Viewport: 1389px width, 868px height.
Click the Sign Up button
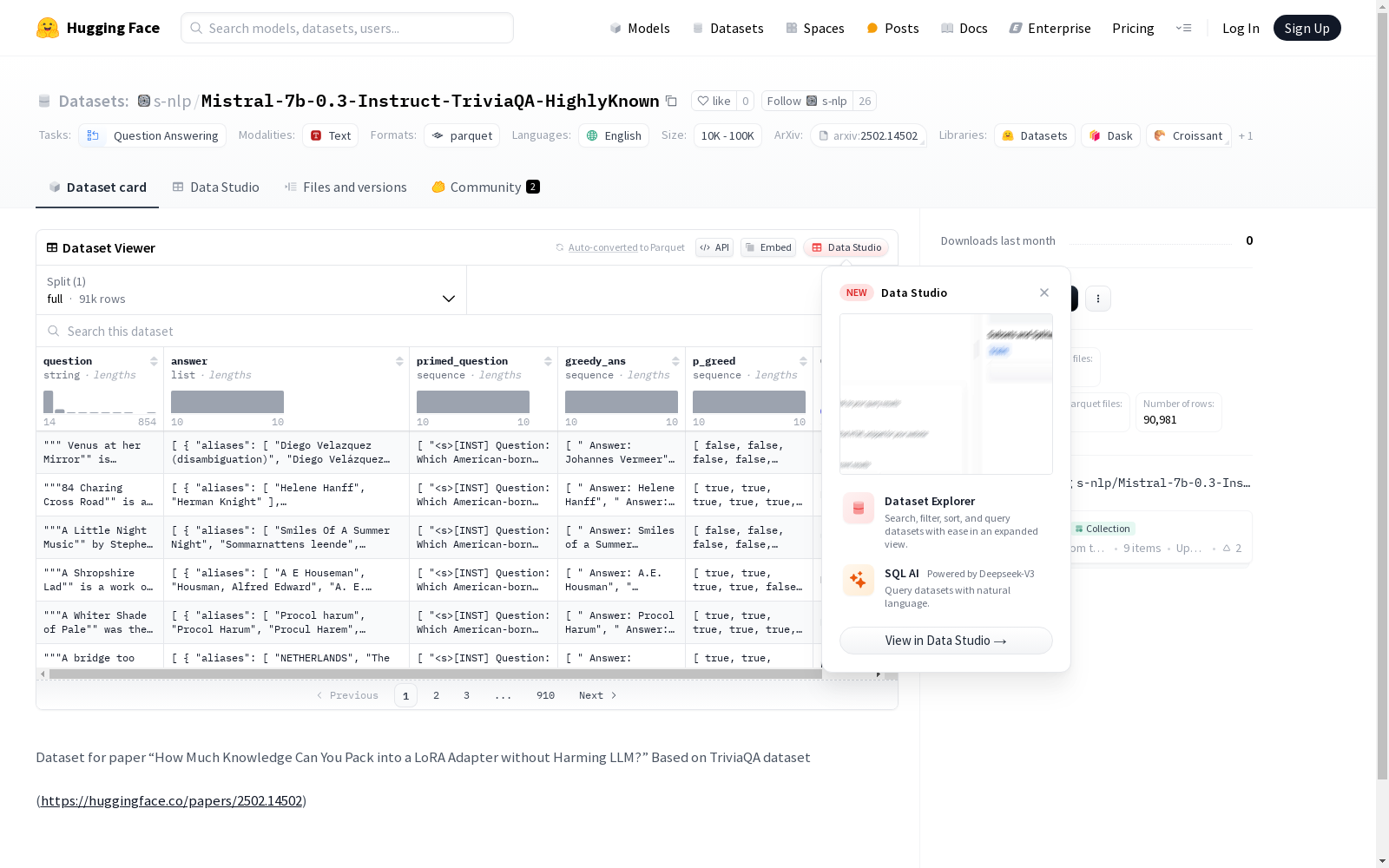[1307, 28]
